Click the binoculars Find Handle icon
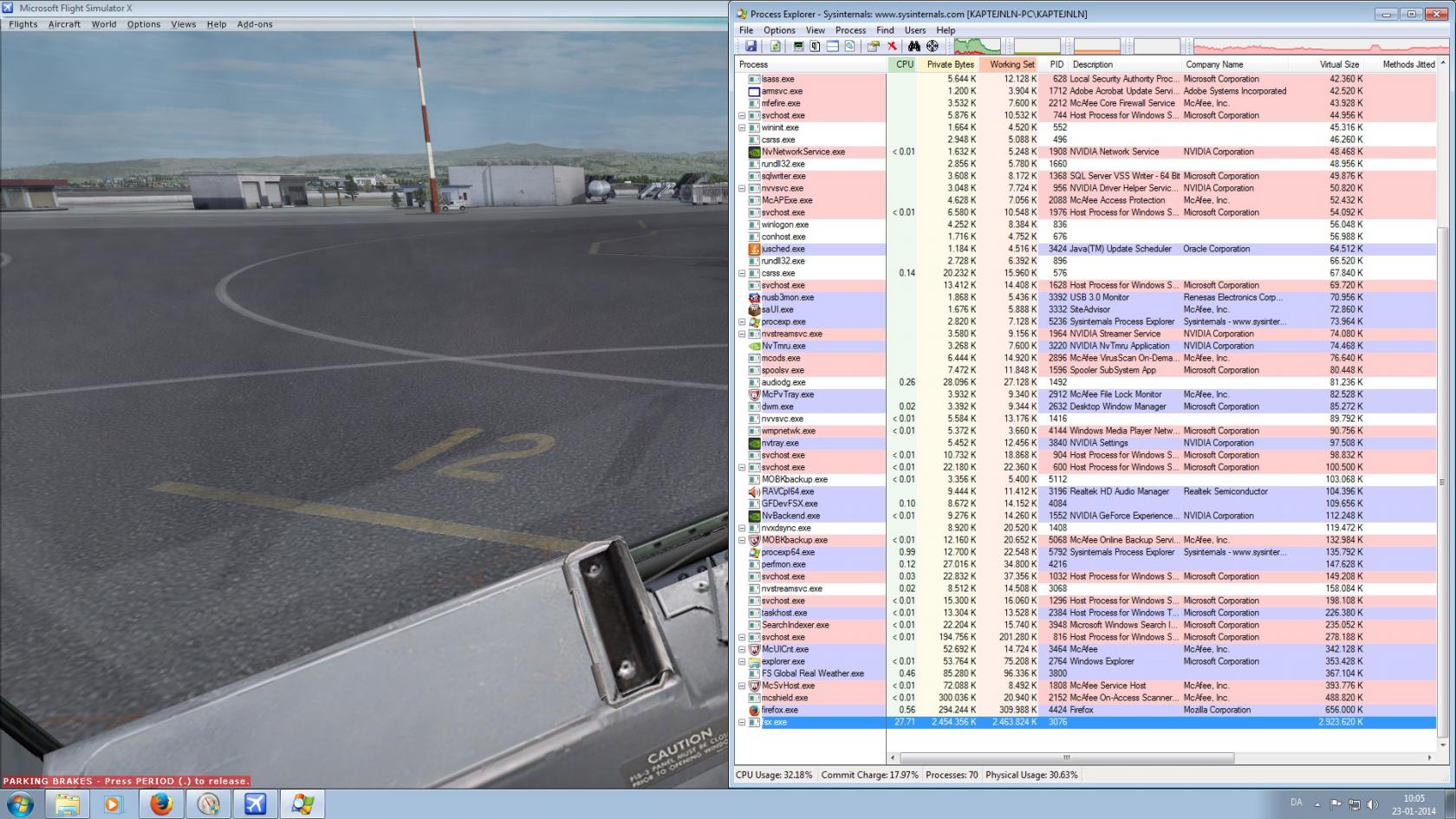The width and height of the screenshot is (1456, 819). (914, 46)
